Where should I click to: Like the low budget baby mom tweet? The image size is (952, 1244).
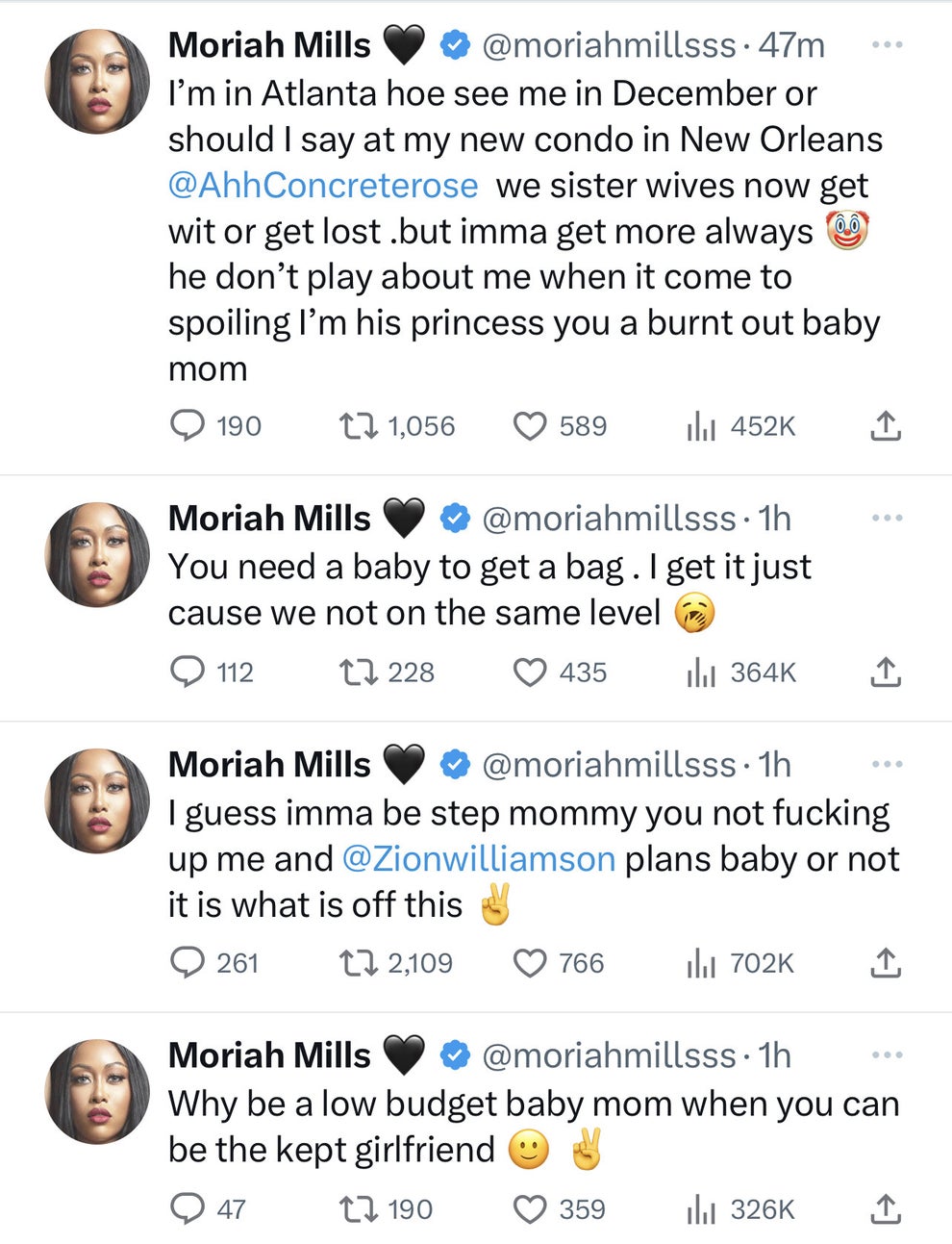point(530,1208)
